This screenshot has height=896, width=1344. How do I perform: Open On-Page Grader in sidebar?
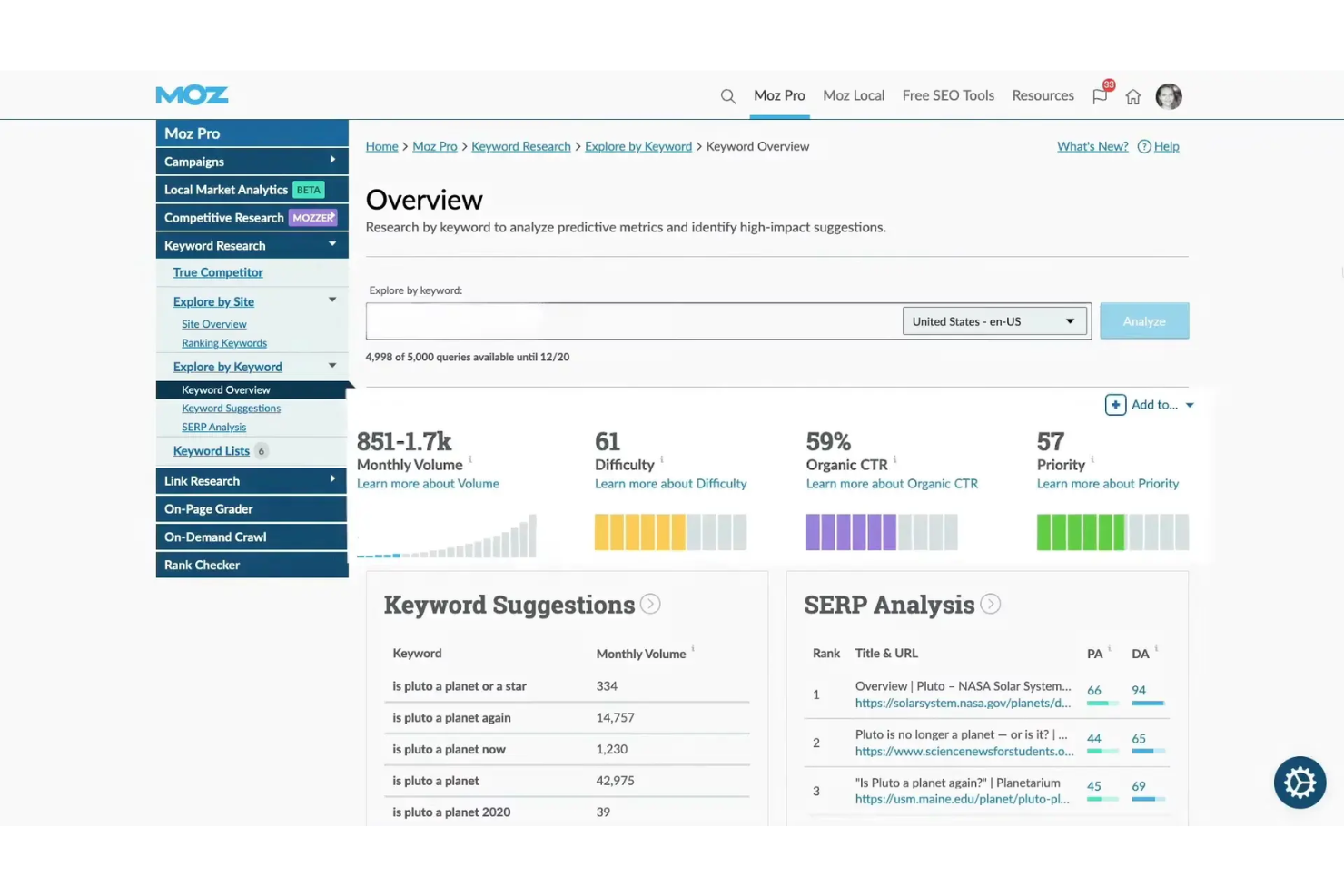point(252,508)
